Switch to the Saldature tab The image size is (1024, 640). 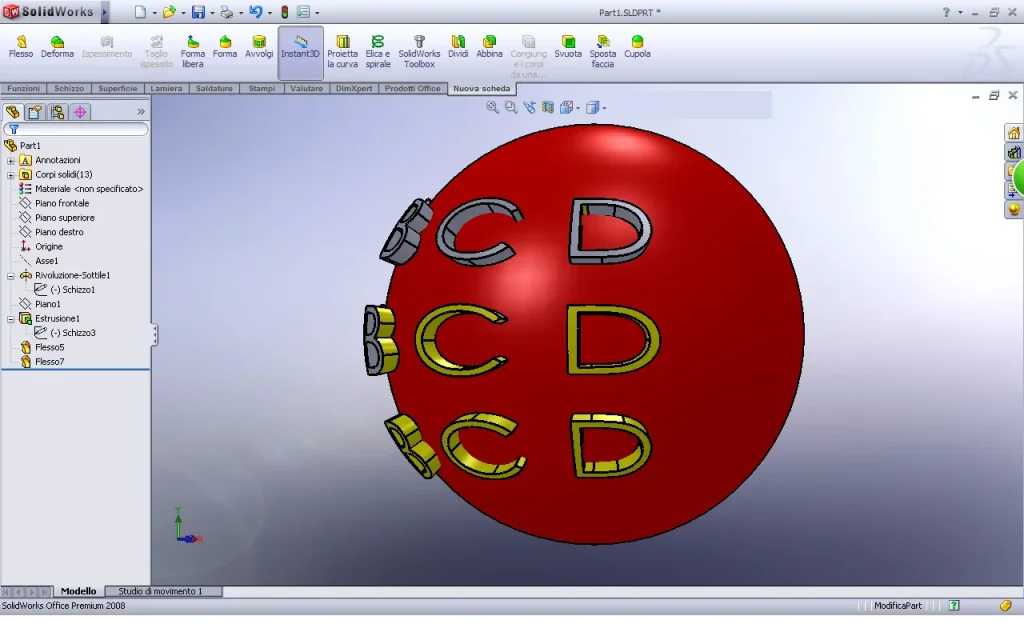pyautogui.click(x=214, y=88)
